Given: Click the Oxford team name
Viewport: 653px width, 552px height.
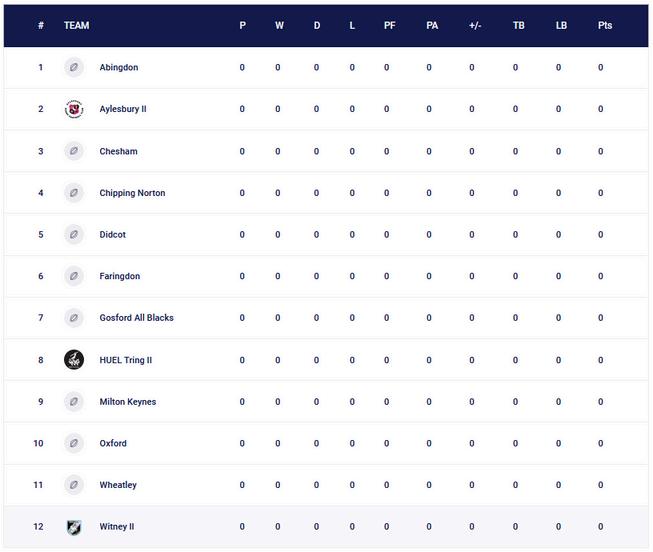Looking at the screenshot, I should pyautogui.click(x=113, y=443).
